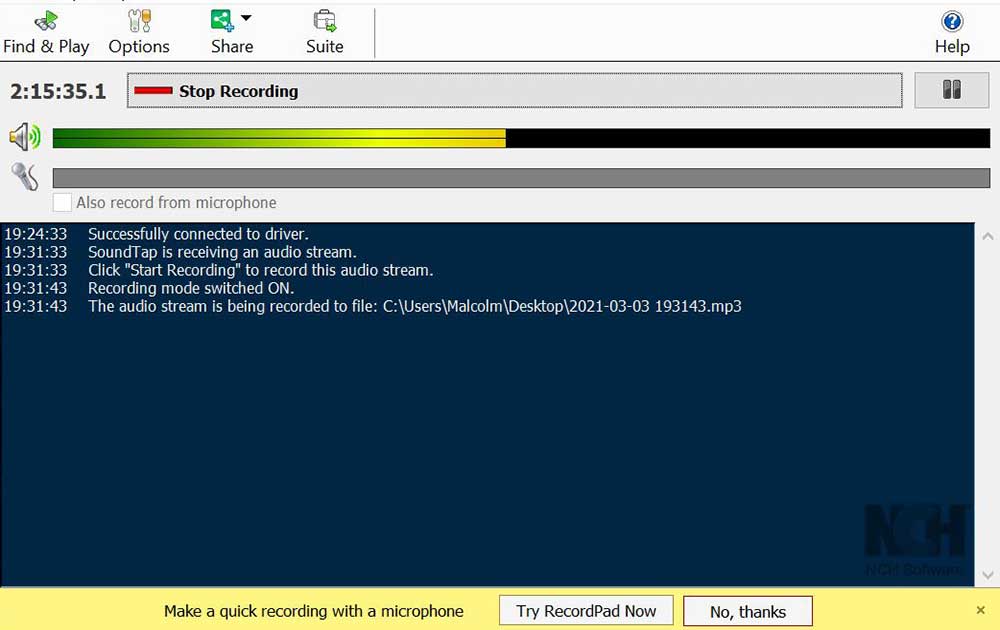
Task: Close the yellow promotion banner
Action: tap(980, 610)
